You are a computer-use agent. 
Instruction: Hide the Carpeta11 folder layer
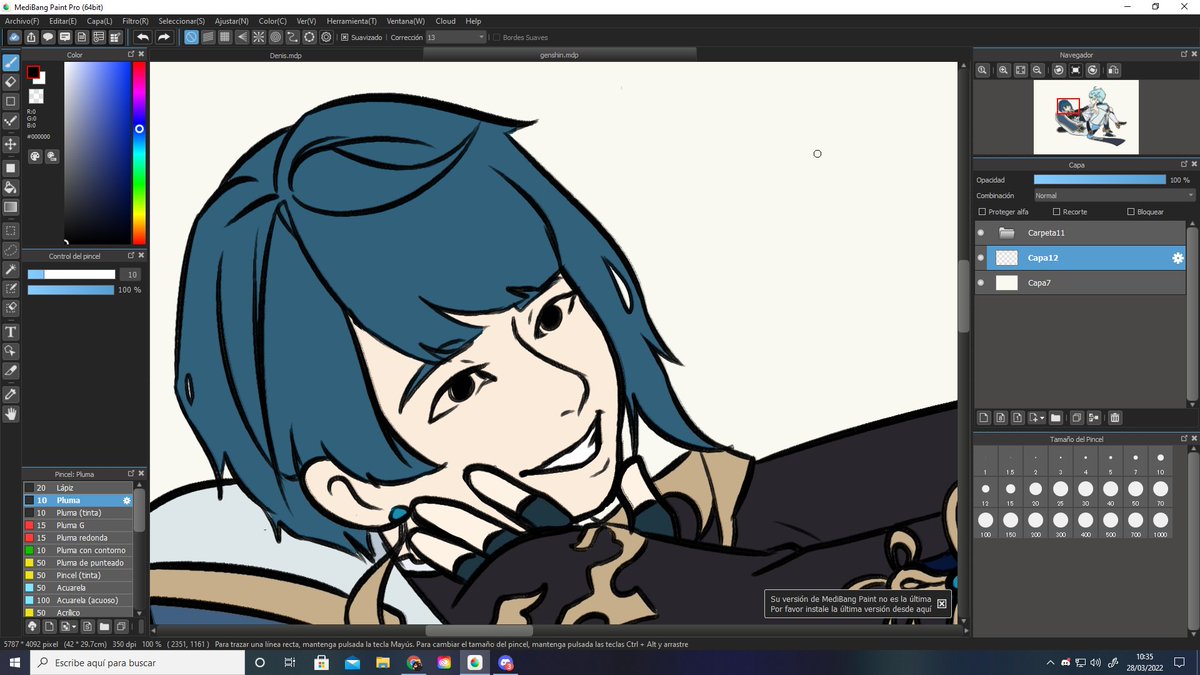[x=981, y=233]
